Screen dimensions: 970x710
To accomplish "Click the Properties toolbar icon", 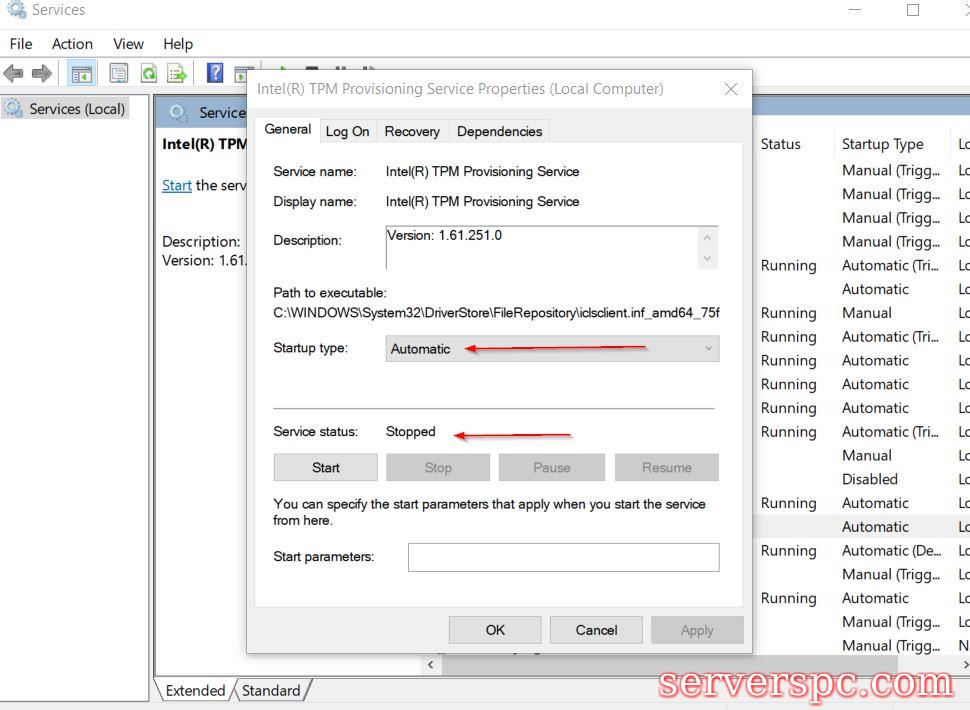I will pos(119,73).
